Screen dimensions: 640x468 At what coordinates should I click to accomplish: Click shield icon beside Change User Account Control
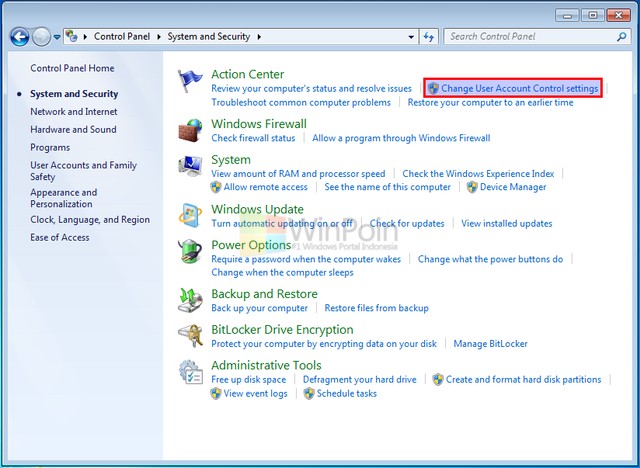click(433, 89)
